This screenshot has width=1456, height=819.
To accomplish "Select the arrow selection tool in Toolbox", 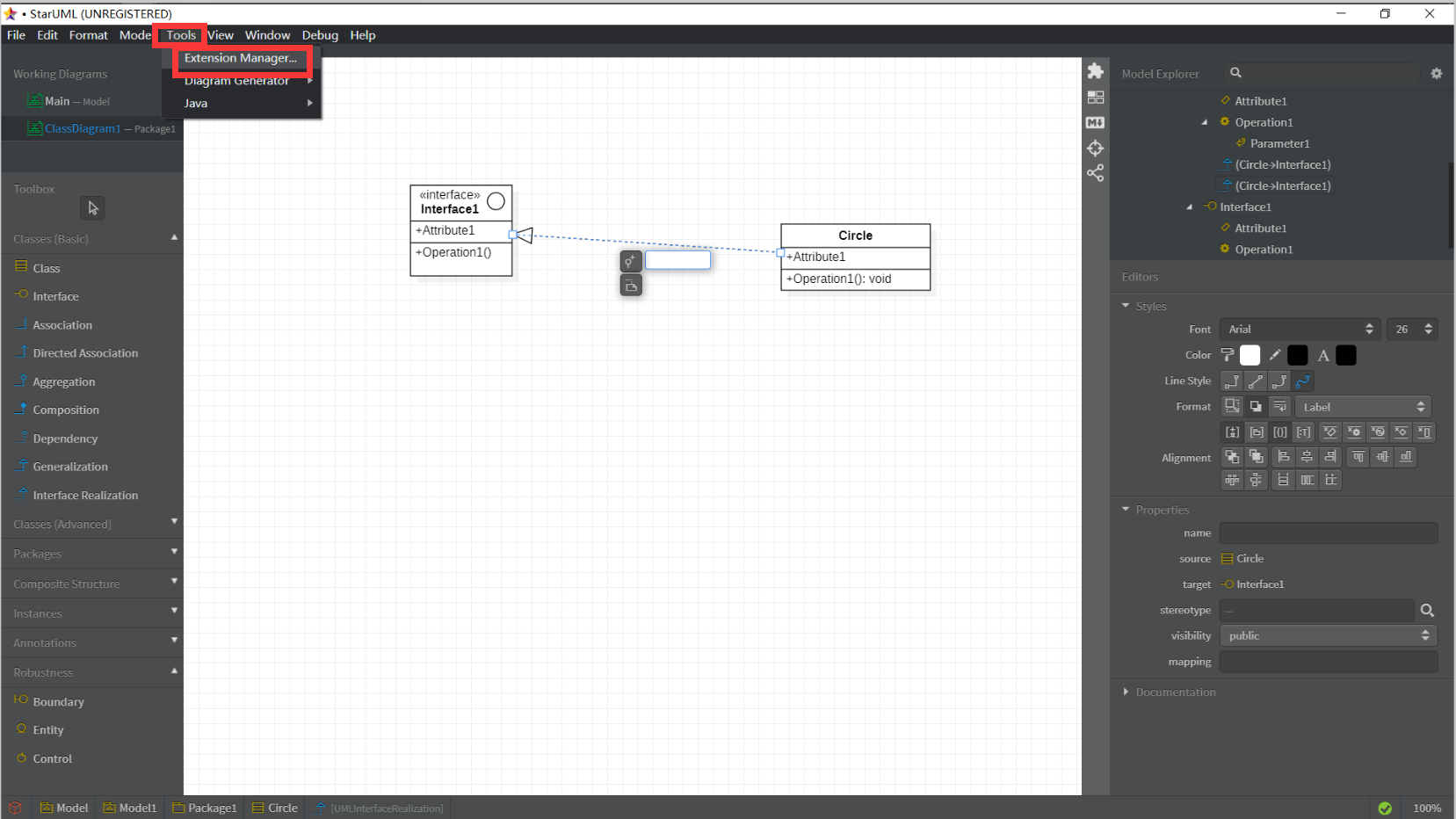I will (x=92, y=208).
